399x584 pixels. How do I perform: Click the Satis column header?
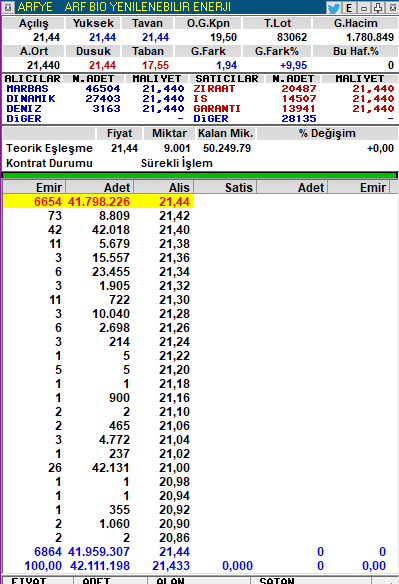(x=225, y=187)
